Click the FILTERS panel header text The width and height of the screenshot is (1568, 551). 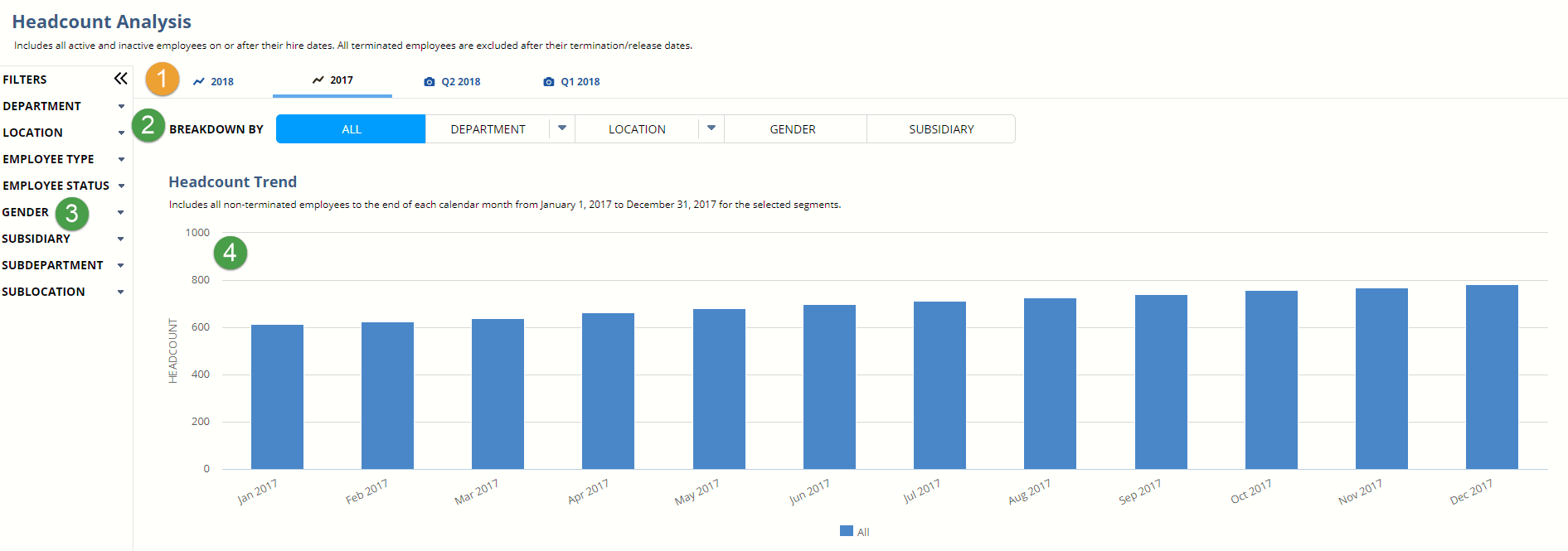click(x=25, y=80)
